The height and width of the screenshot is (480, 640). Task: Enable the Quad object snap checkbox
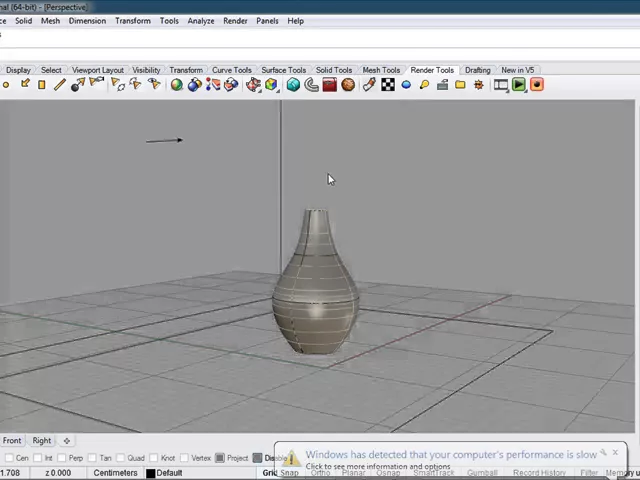pyautogui.click(x=120, y=458)
